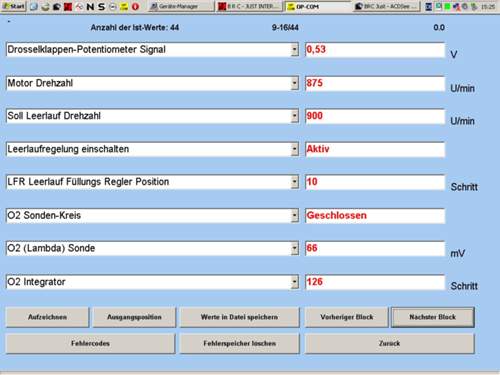The width and height of the screenshot is (500, 375).
Task: Click the dark blue system tray icon left of clock area
Action: pyautogui.click(x=429, y=6)
